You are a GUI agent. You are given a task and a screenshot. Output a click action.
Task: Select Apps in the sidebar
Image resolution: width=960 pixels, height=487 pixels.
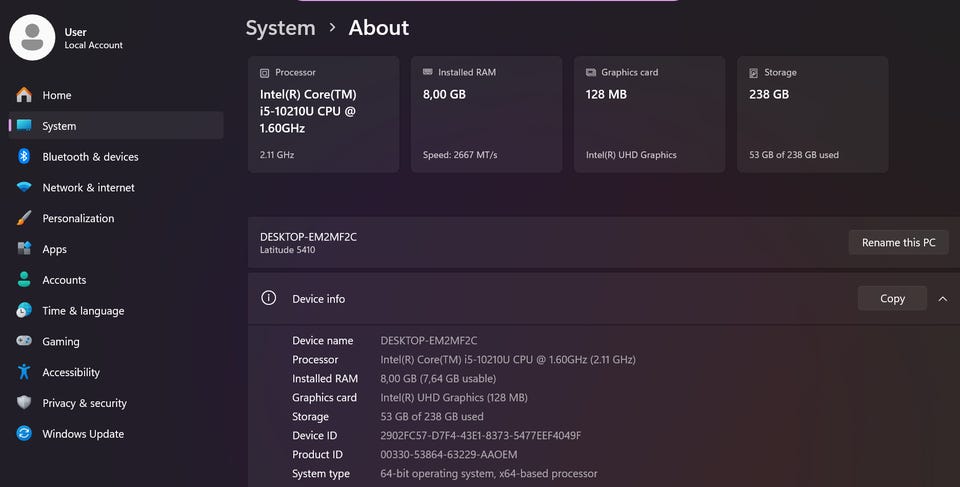pos(116,249)
